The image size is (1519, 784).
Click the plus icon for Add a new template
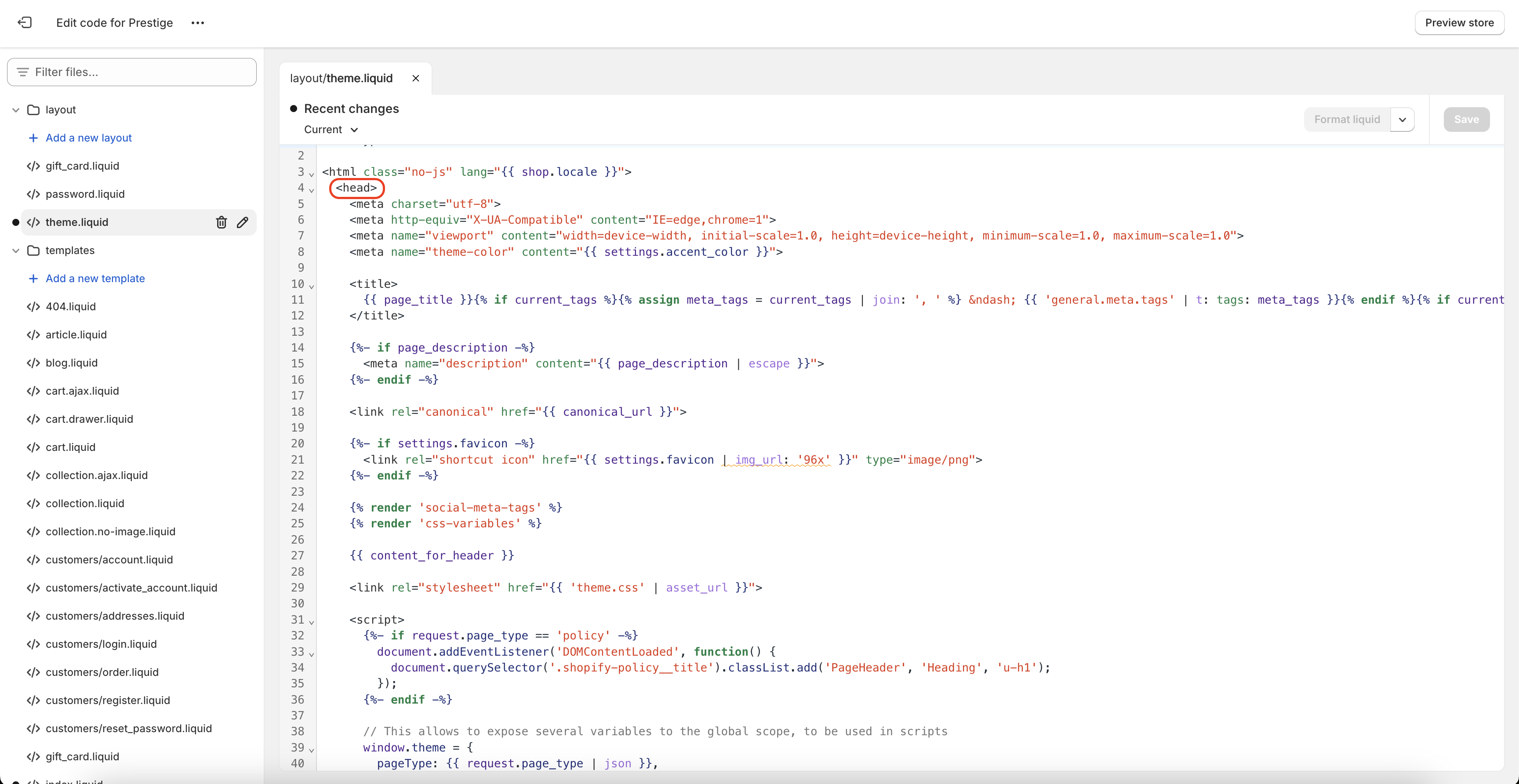pos(33,278)
